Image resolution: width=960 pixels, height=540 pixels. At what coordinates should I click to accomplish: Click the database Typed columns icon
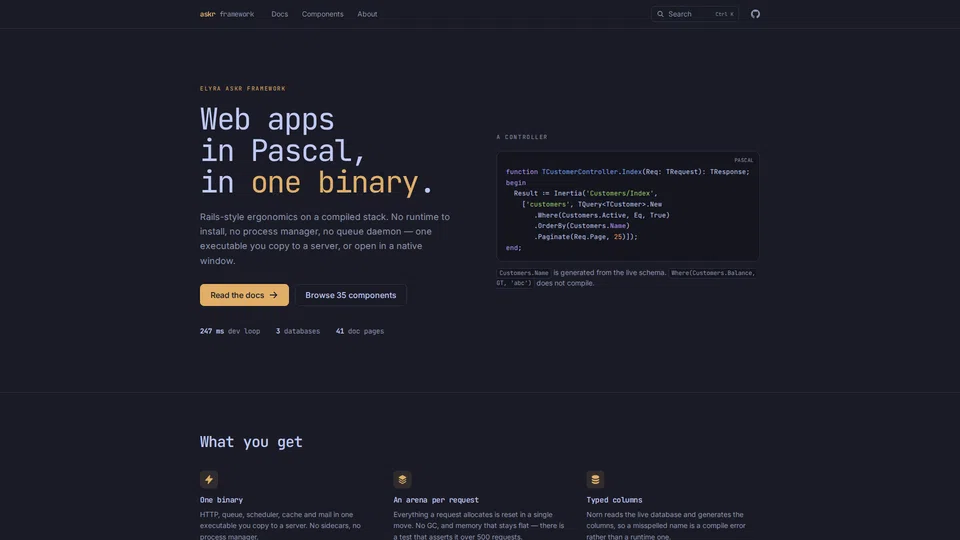coord(595,479)
